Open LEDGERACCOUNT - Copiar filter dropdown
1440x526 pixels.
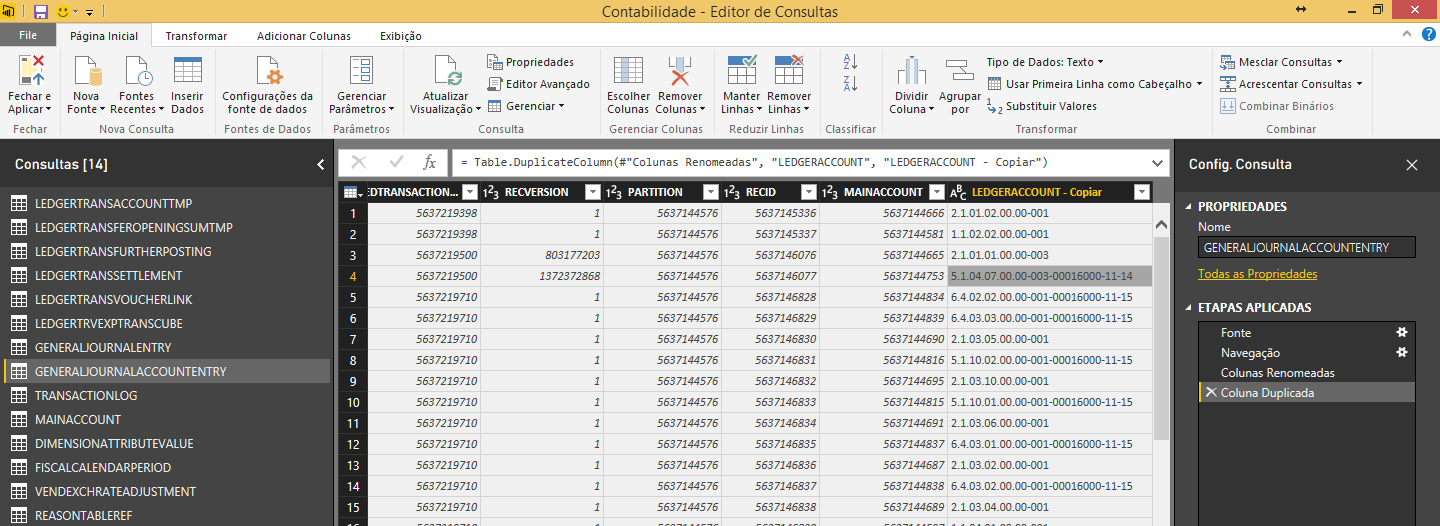point(1141,192)
